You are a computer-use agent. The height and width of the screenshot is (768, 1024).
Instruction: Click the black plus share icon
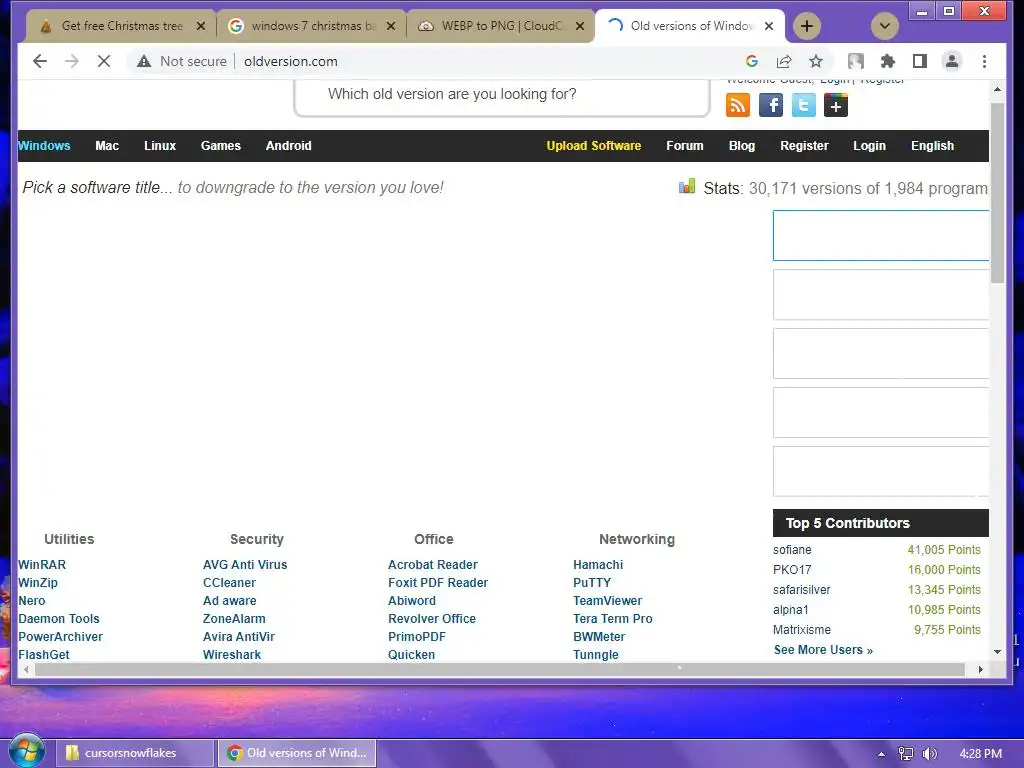point(836,105)
